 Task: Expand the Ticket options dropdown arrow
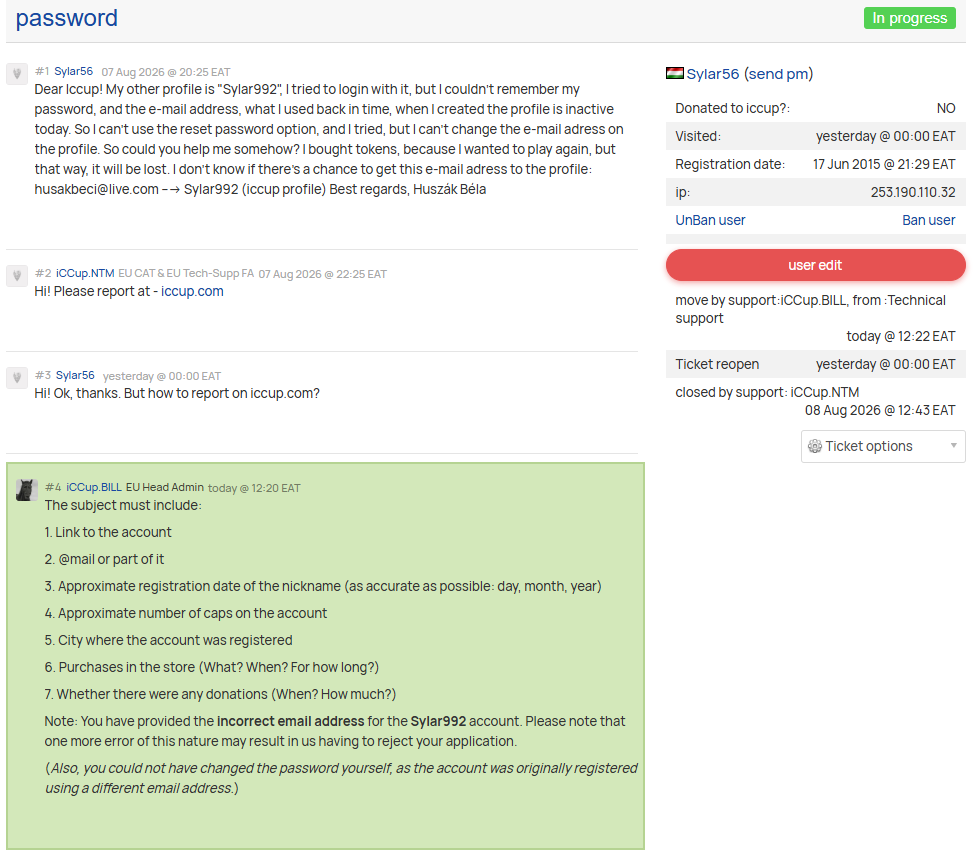[954, 445]
